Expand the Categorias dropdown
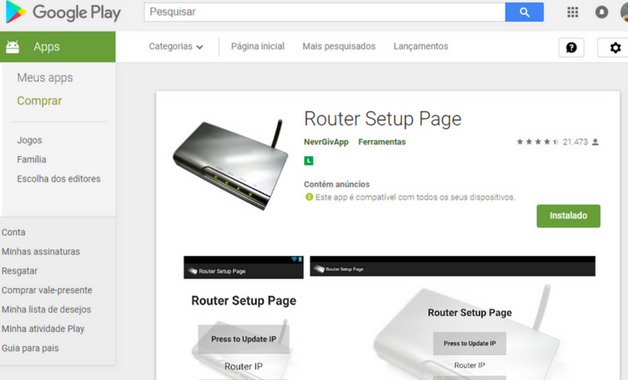This screenshot has width=628, height=380. click(176, 46)
